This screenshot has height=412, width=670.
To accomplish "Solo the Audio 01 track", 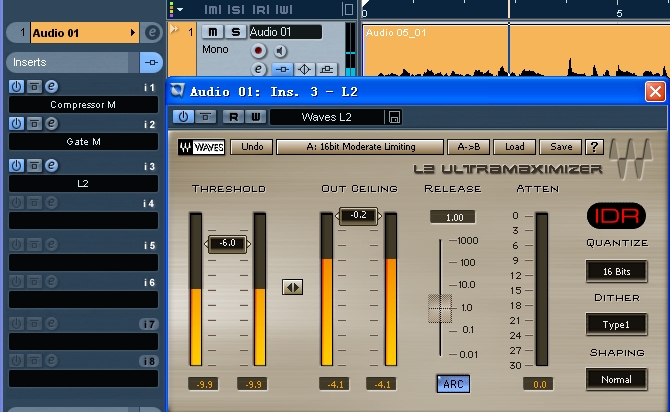I will pos(235,32).
